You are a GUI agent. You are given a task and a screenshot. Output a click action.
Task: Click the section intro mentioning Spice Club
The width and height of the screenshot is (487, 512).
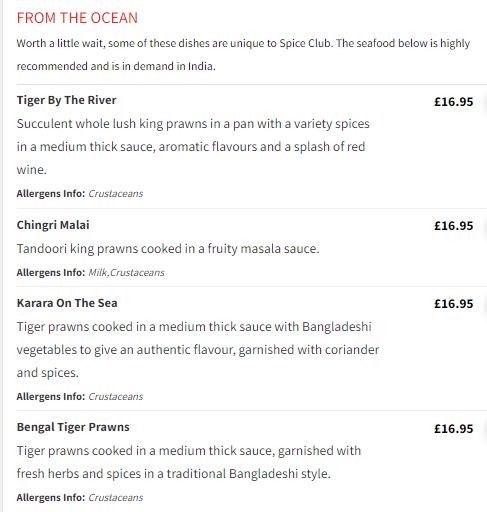coord(243,55)
